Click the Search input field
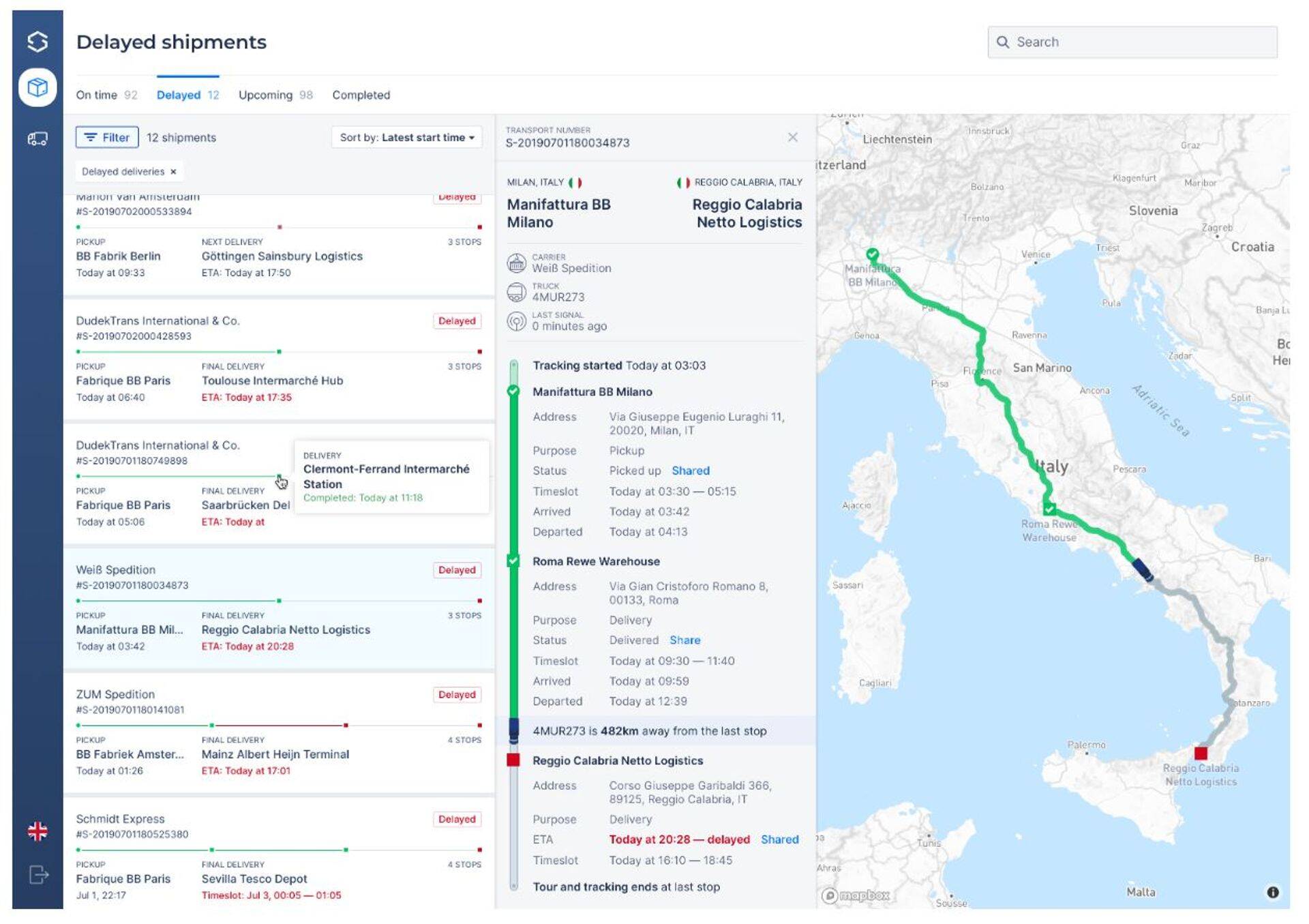Screen dimensions: 1309x924 click(1132, 42)
